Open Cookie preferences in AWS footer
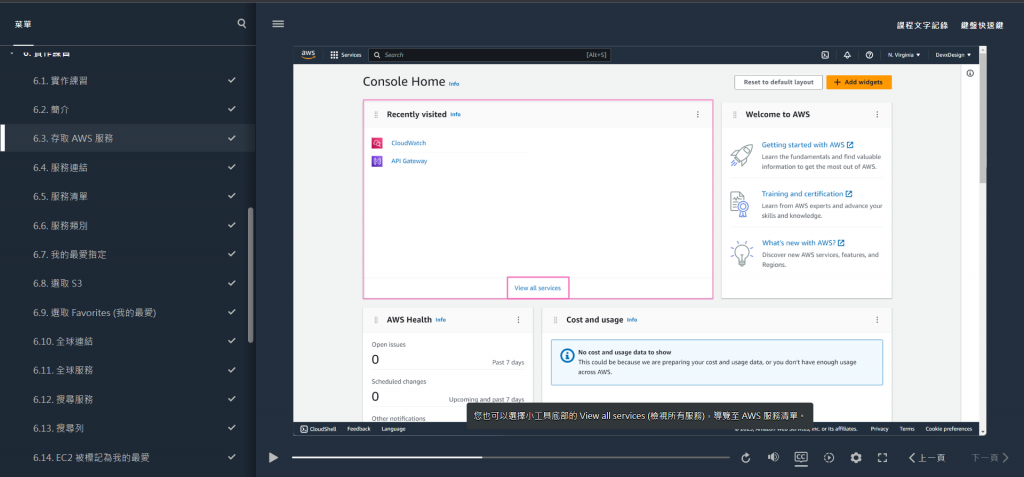The image size is (1024, 477). pos(948,429)
